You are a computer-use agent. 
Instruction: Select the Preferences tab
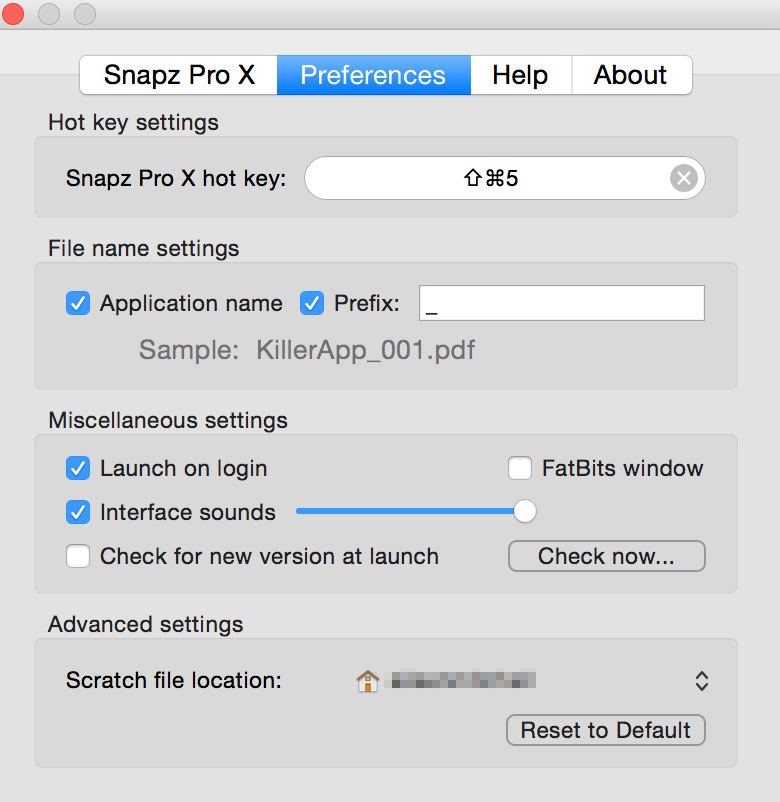click(x=373, y=75)
